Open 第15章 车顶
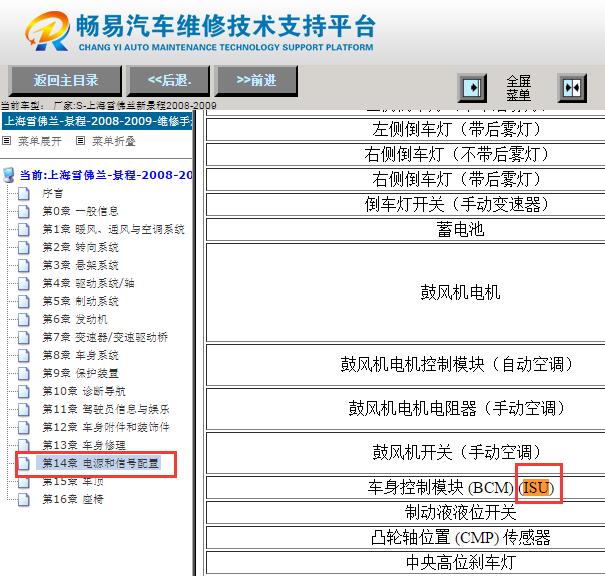The height and width of the screenshot is (576, 605). [x=73, y=481]
